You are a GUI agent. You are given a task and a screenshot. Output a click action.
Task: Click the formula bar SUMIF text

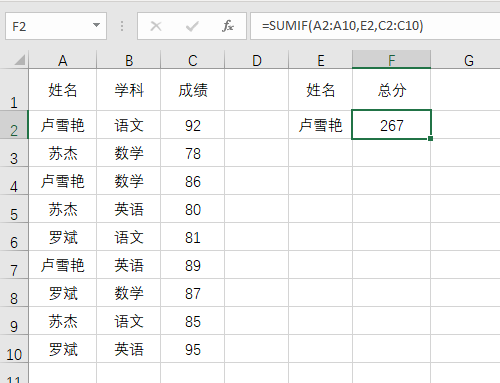343,26
